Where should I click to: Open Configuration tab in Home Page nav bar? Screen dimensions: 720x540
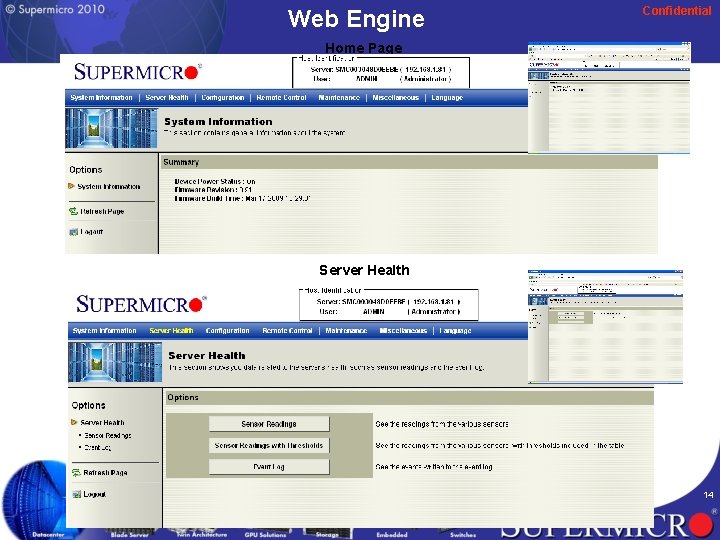tap(223, 98)
